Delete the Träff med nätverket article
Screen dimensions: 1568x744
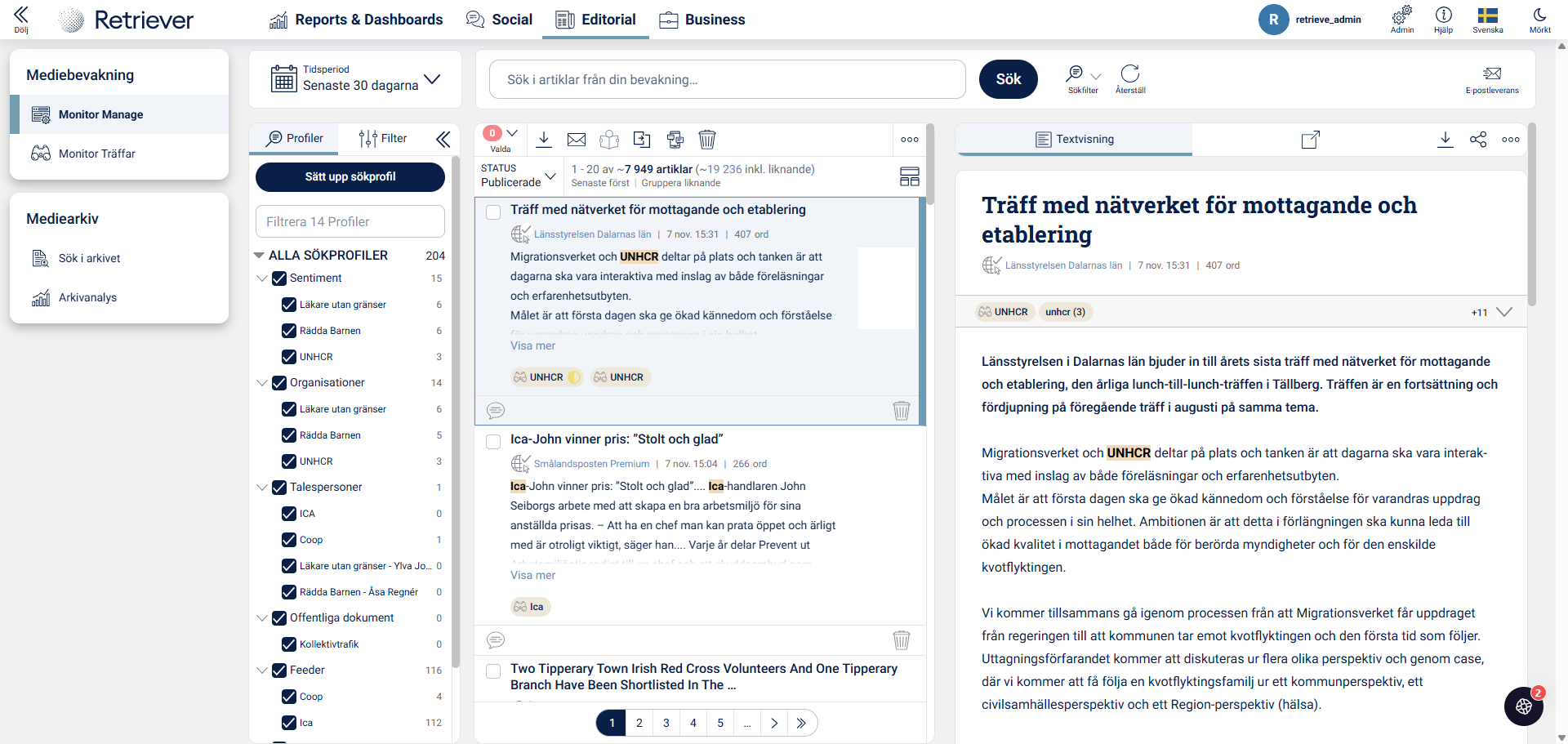tap(902, 410)
